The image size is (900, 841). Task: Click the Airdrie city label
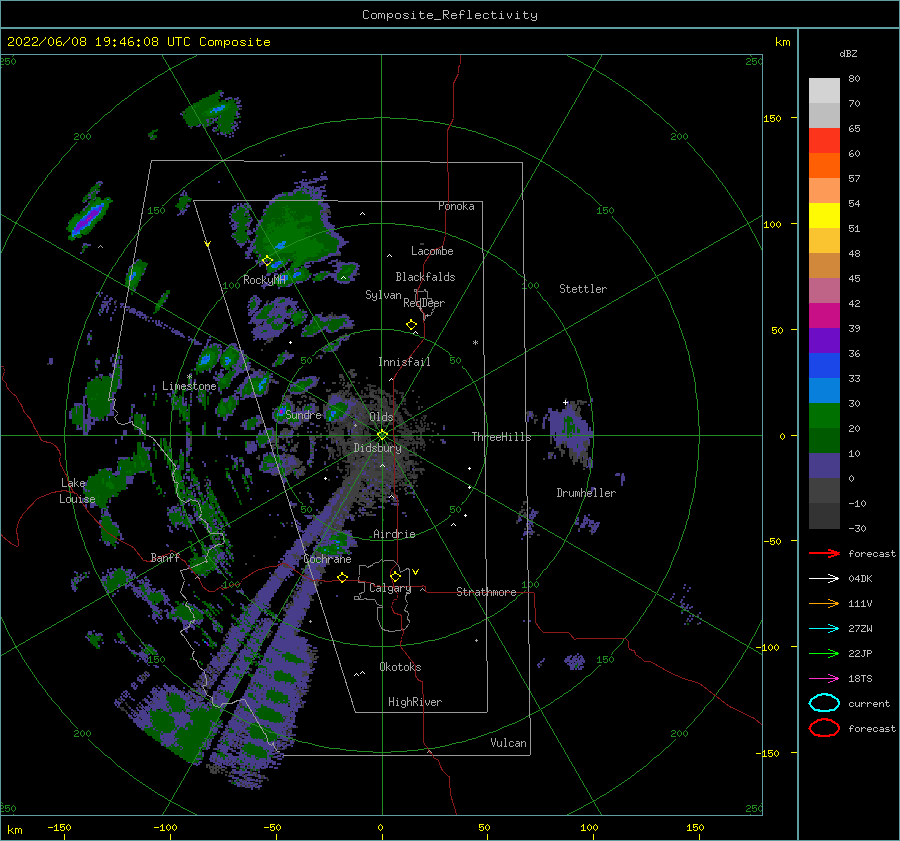394,534
